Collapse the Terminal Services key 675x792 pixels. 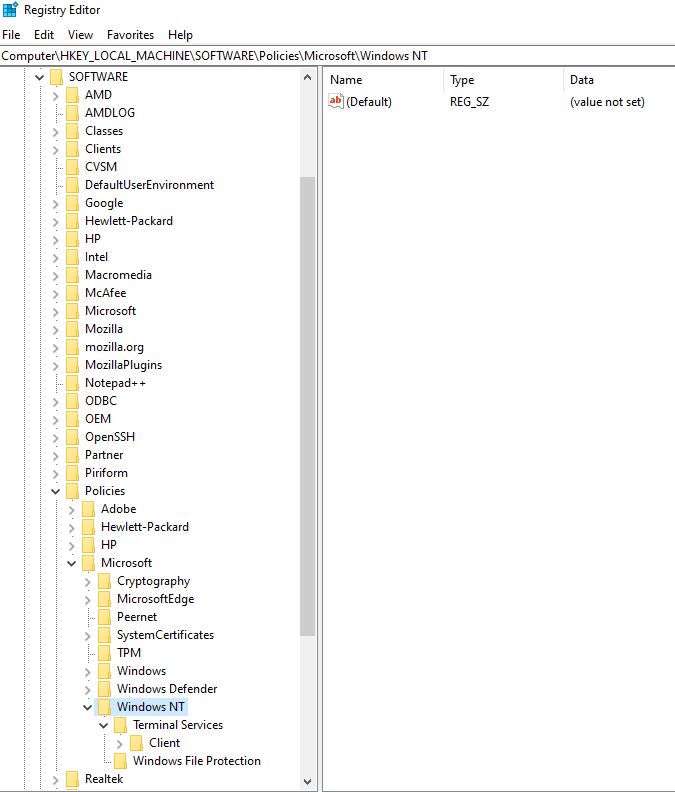[104, 725]
